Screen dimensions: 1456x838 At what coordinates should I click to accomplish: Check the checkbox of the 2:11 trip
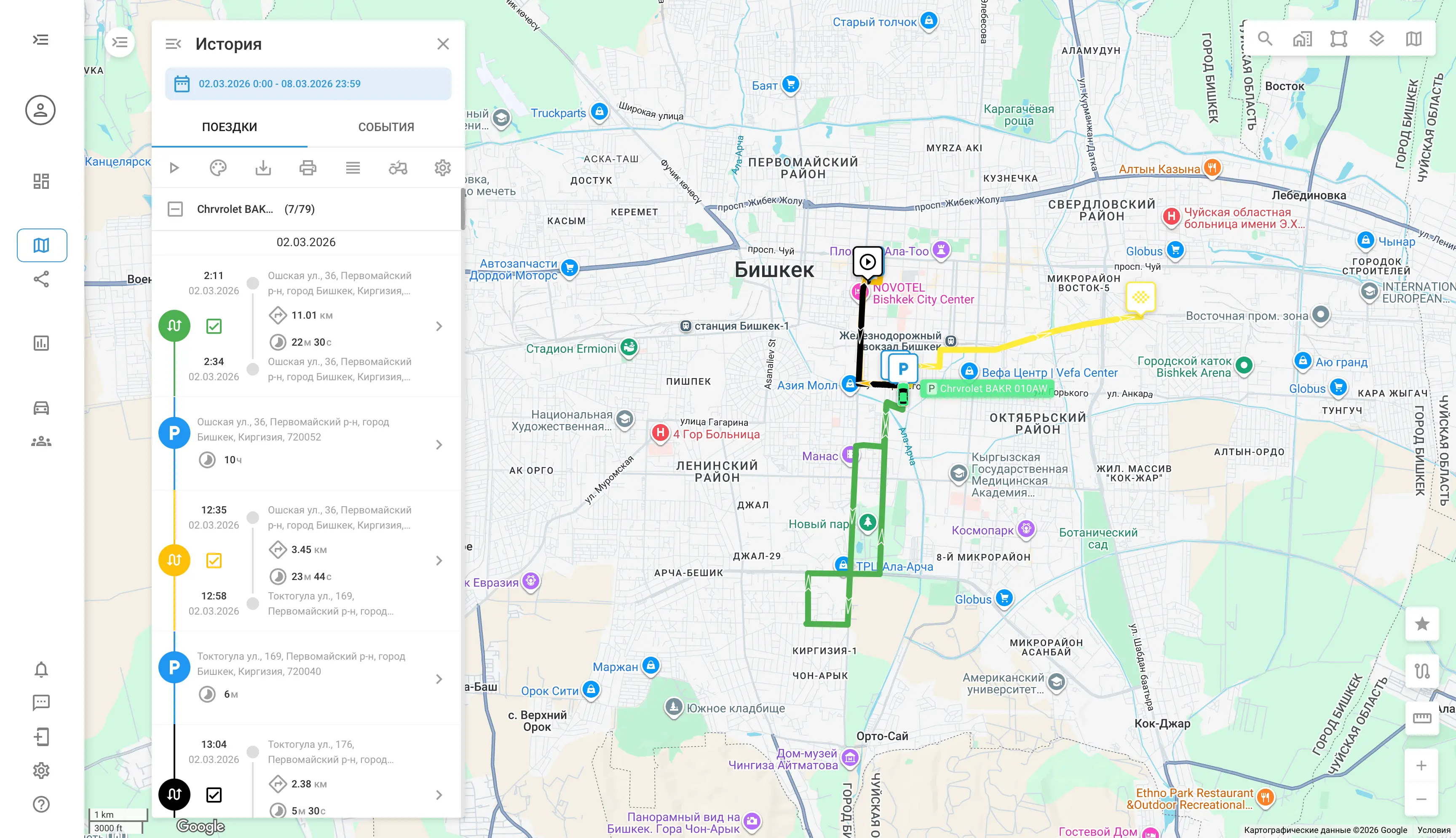coord(214,326)
